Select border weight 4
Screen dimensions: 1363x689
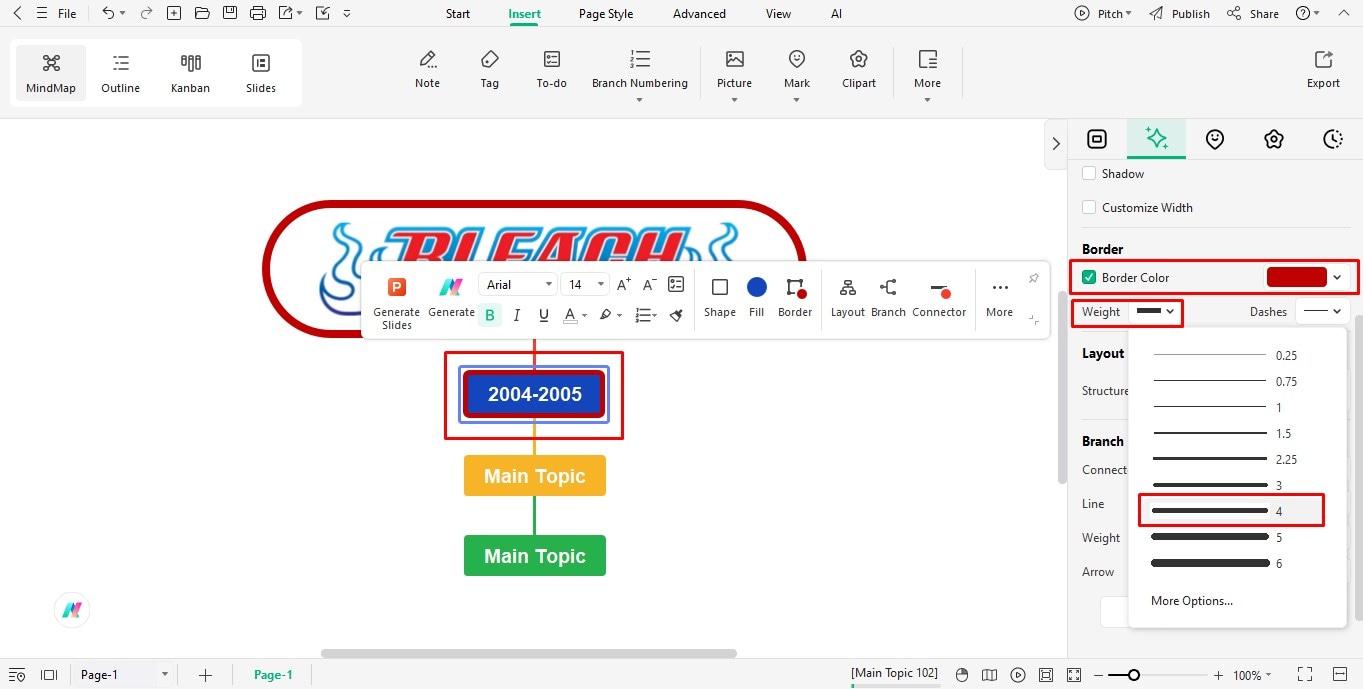click(x=1232, y=511)
